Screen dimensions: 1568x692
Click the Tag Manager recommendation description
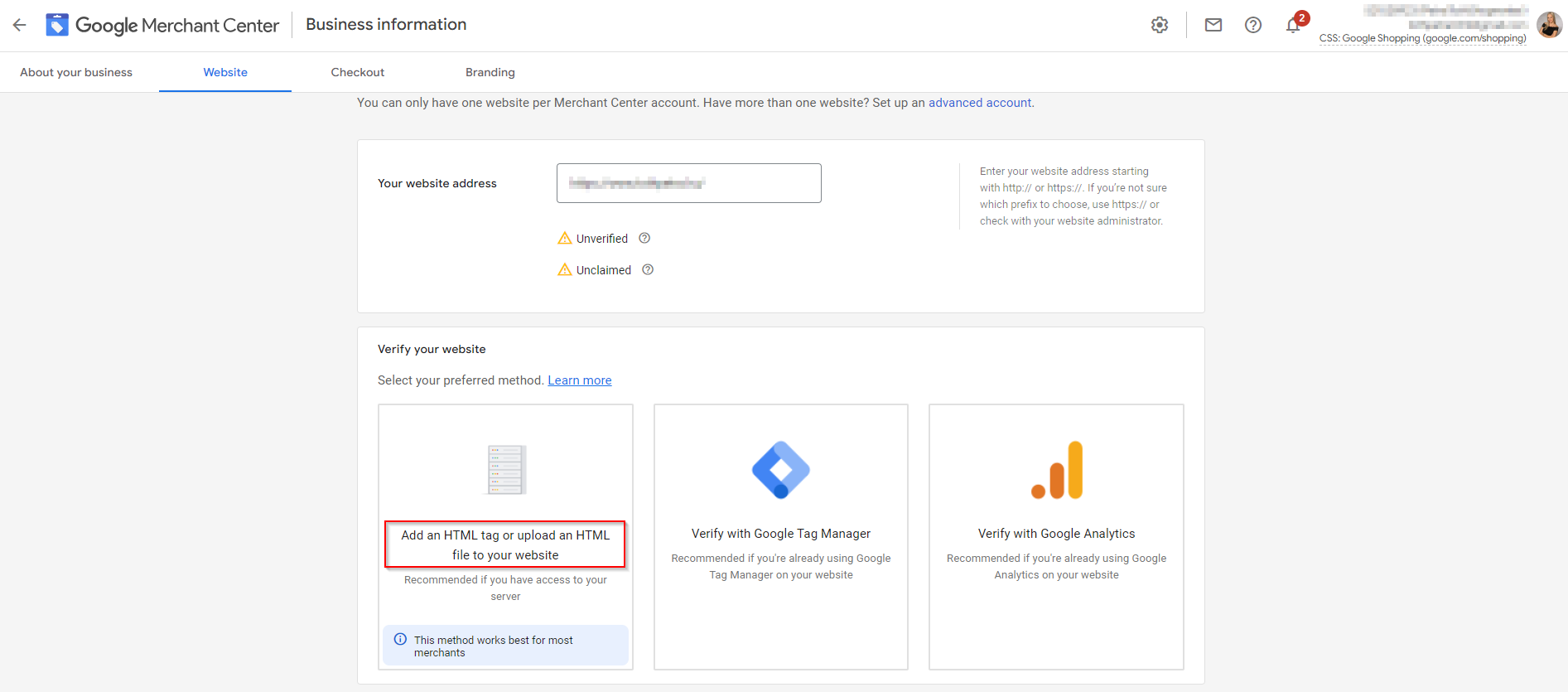click(781, 567)
